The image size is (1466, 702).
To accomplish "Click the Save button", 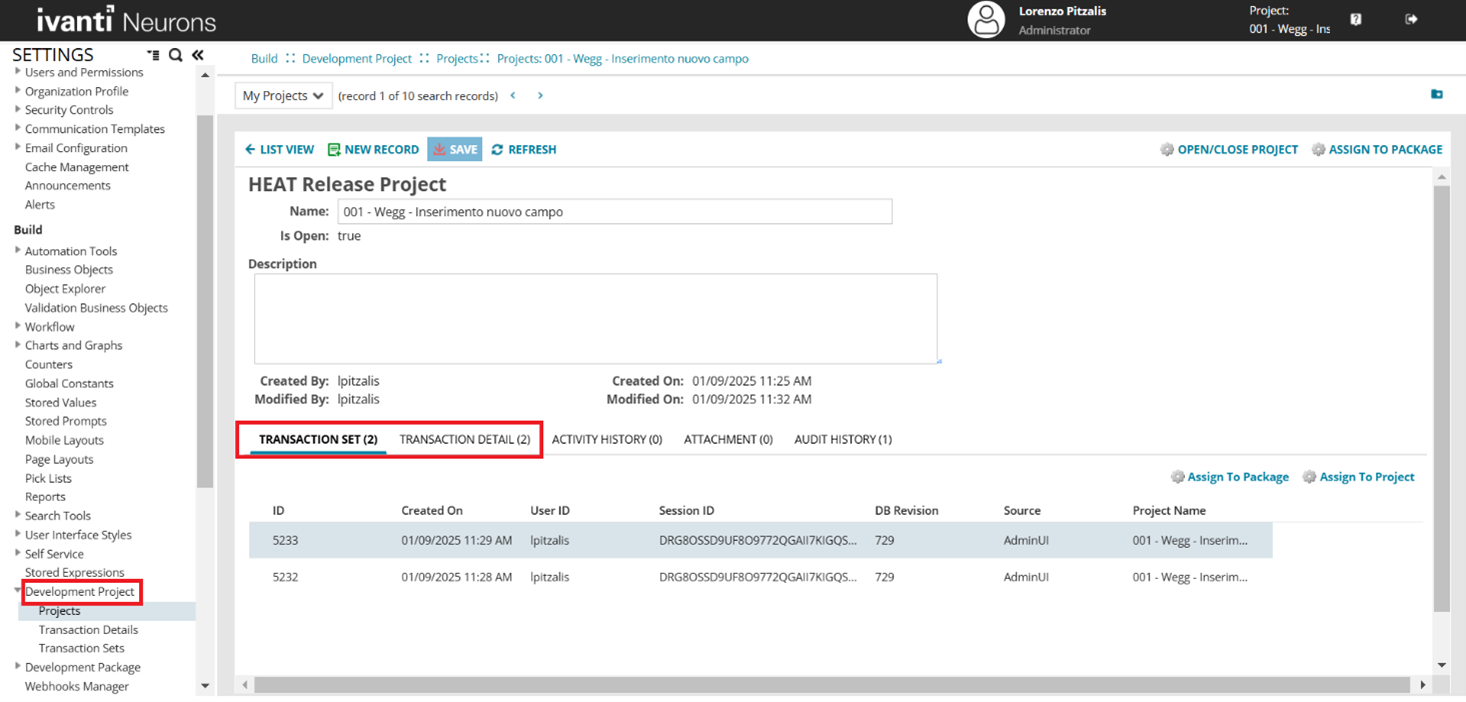I will point(455,149).
